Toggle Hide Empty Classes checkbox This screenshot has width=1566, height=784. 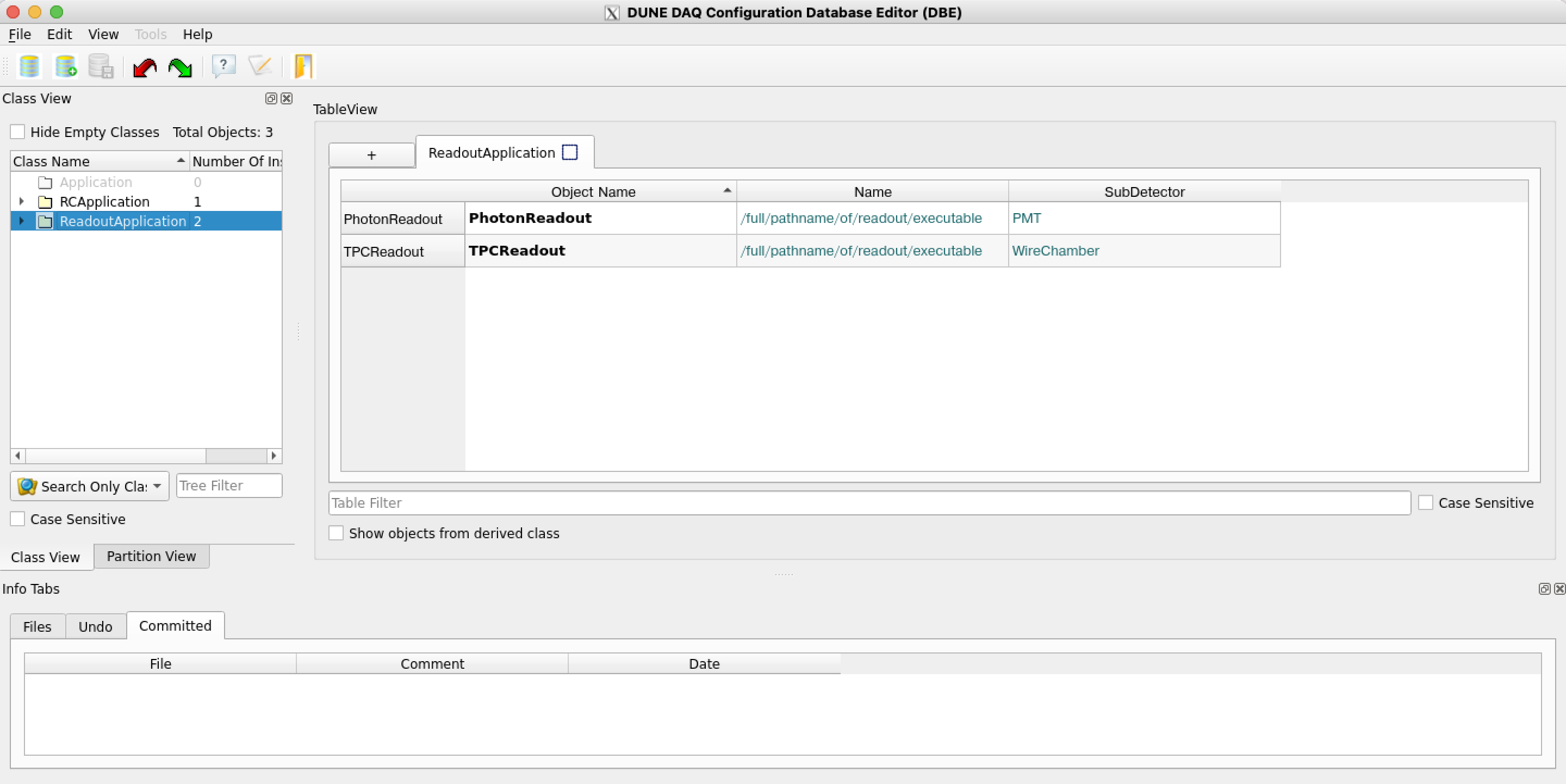tap(17, 132)
